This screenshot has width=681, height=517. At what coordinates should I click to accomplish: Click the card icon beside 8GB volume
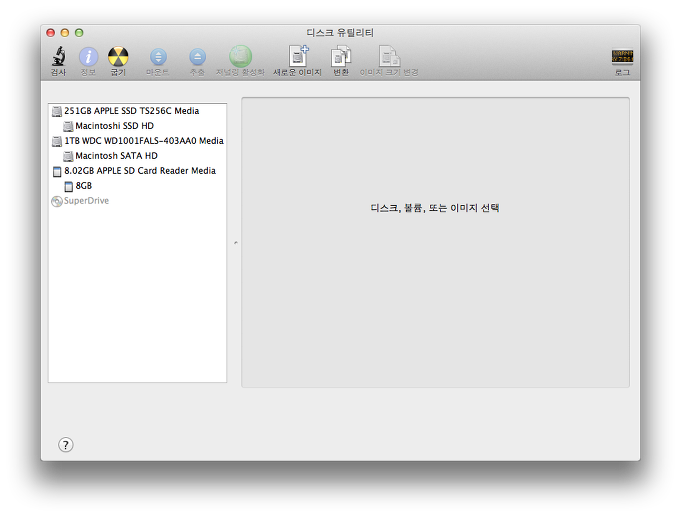click(69, 186)
